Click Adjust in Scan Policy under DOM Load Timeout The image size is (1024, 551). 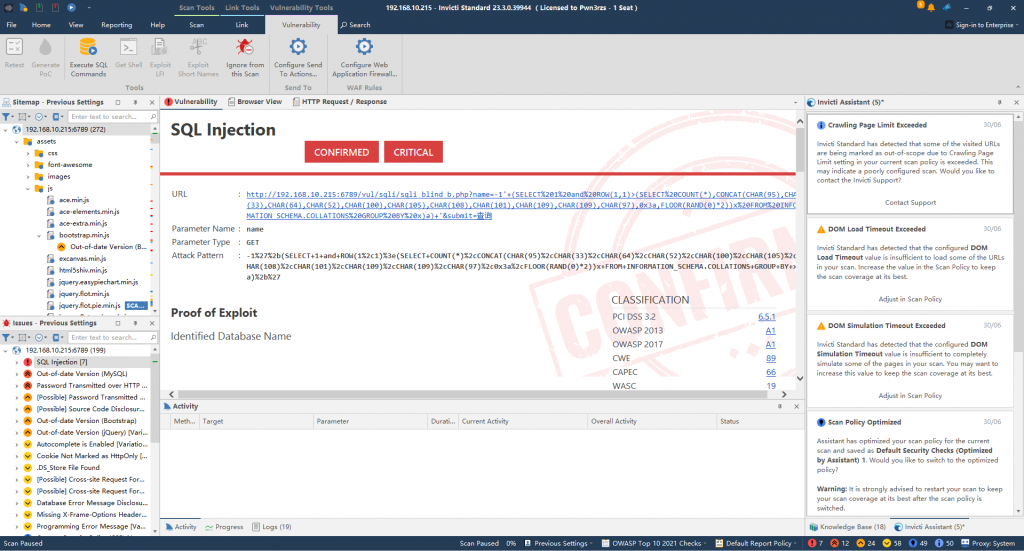910,299
